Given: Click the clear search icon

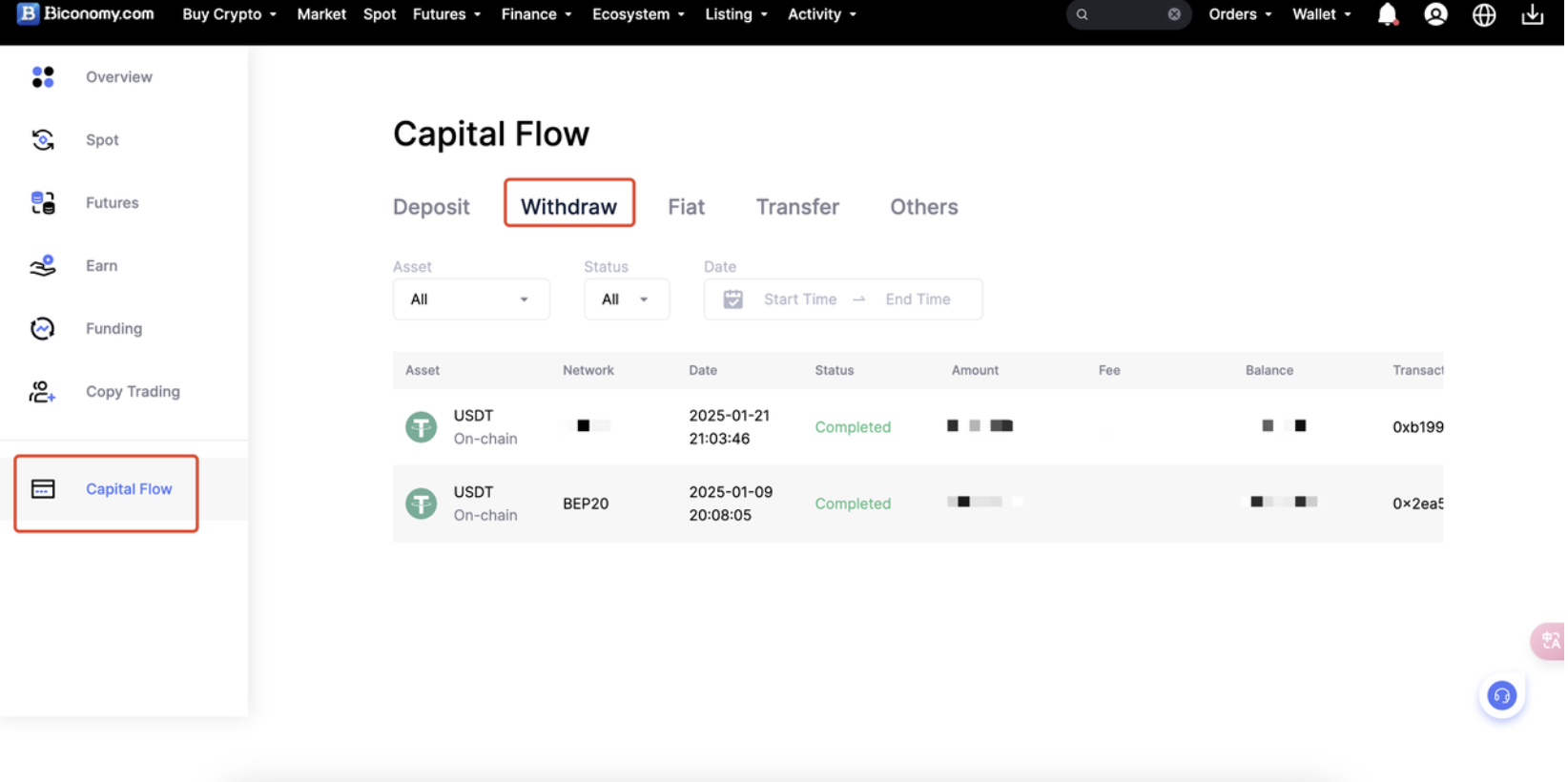Looking at the screenshot, I should click(1174, 14).
